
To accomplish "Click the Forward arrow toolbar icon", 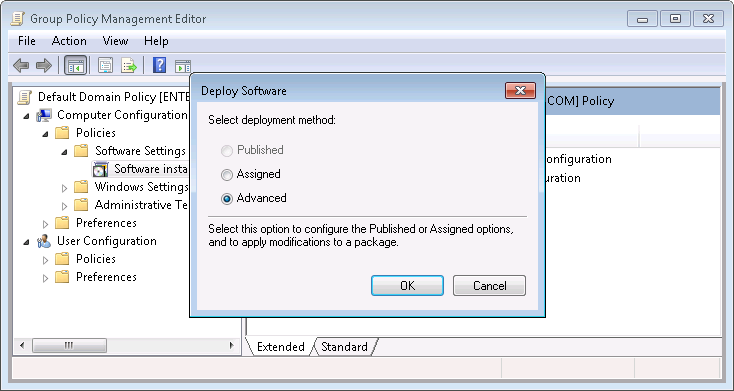I will tap(44, 66).
